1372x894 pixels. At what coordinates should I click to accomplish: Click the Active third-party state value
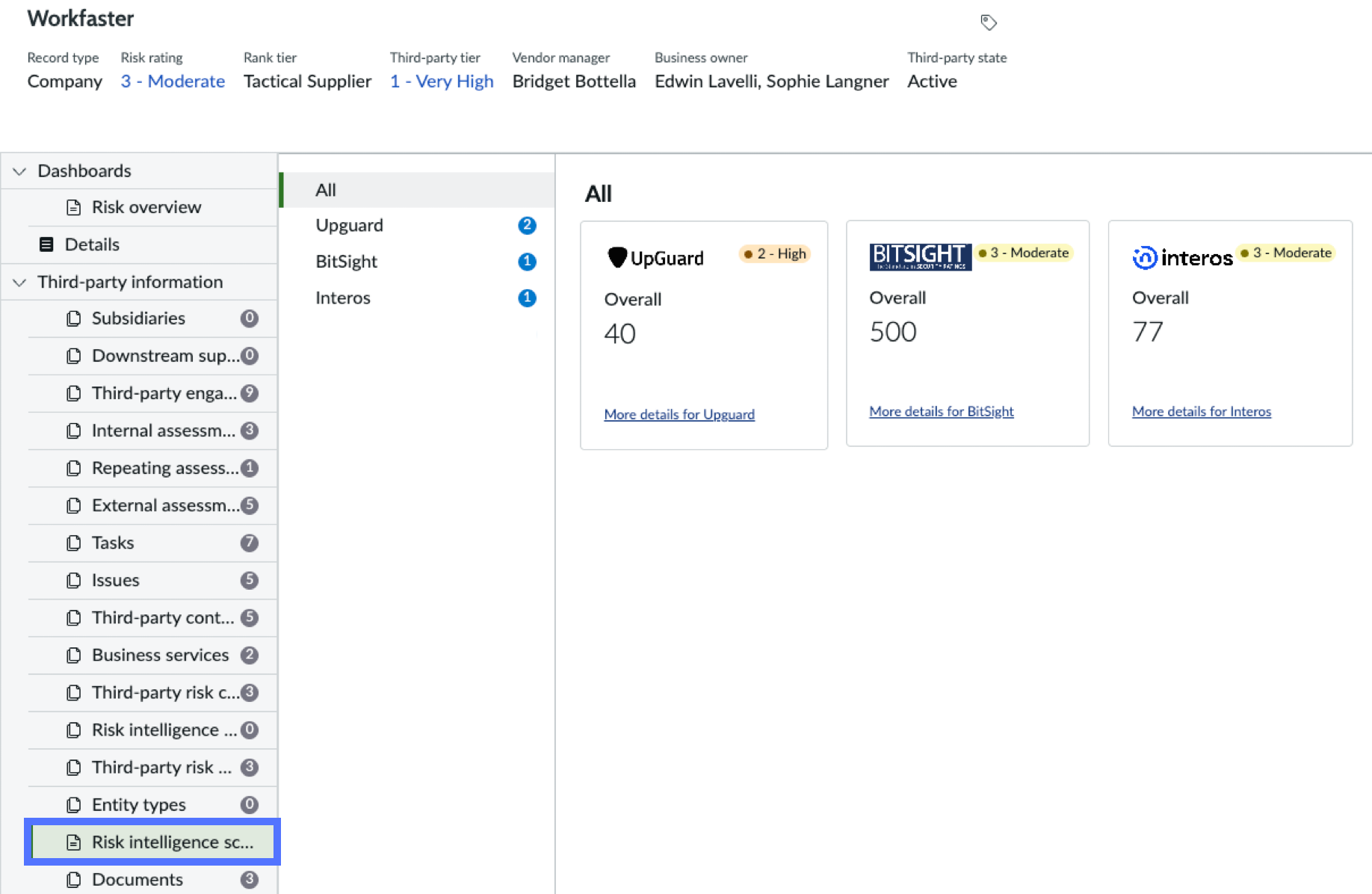click(932, 81)
